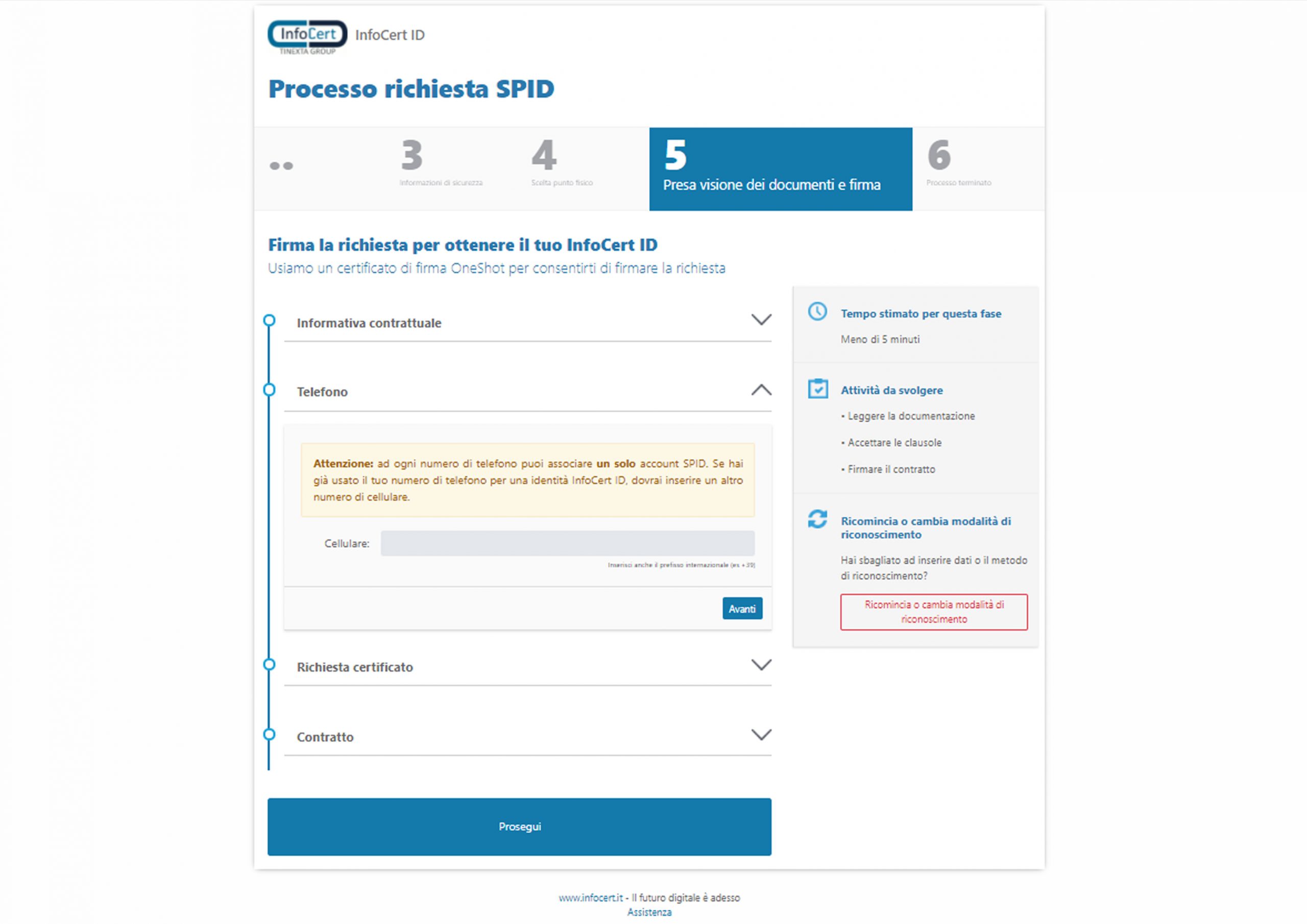Click the collapsed steps dots icon
The image size is (1307, 924).
(281, 166)
